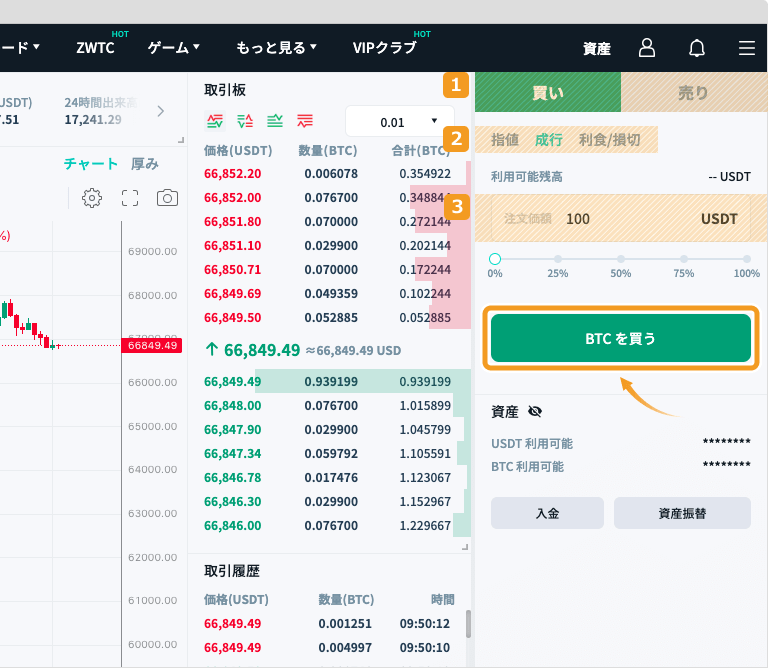768x668 pixels.
Task: Show sell orders only in order book
Action: tap(305, 121)
